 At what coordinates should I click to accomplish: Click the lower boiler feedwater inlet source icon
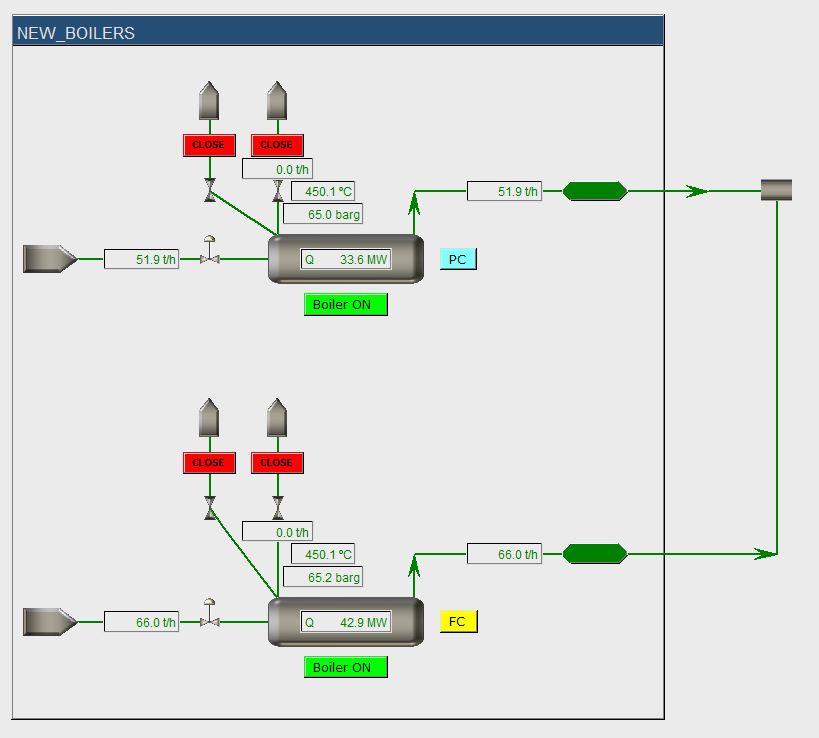tap(50, 622)
